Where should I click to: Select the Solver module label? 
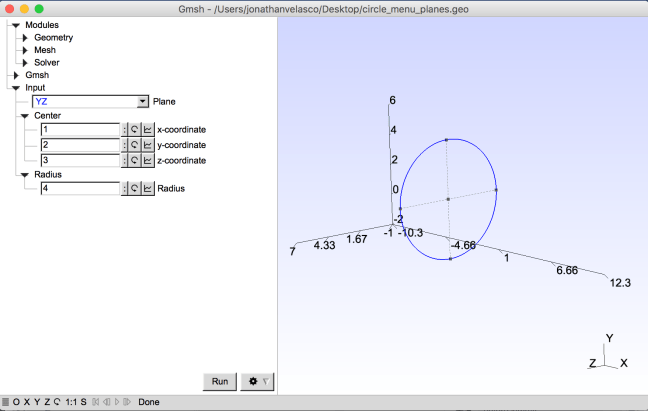tap(47, 63)
